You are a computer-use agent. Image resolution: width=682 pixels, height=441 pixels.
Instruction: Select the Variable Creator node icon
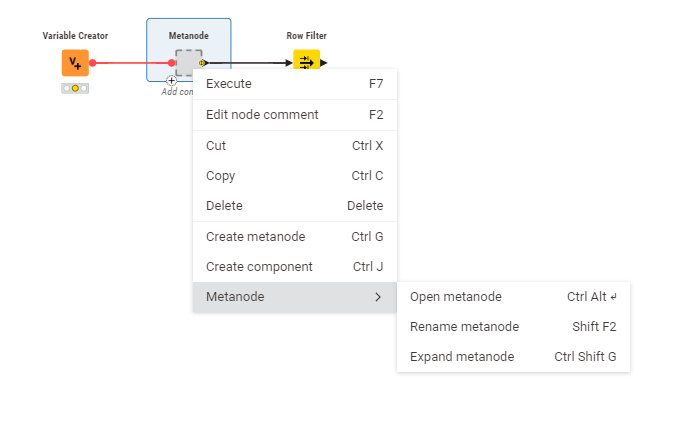click(75, 63)
